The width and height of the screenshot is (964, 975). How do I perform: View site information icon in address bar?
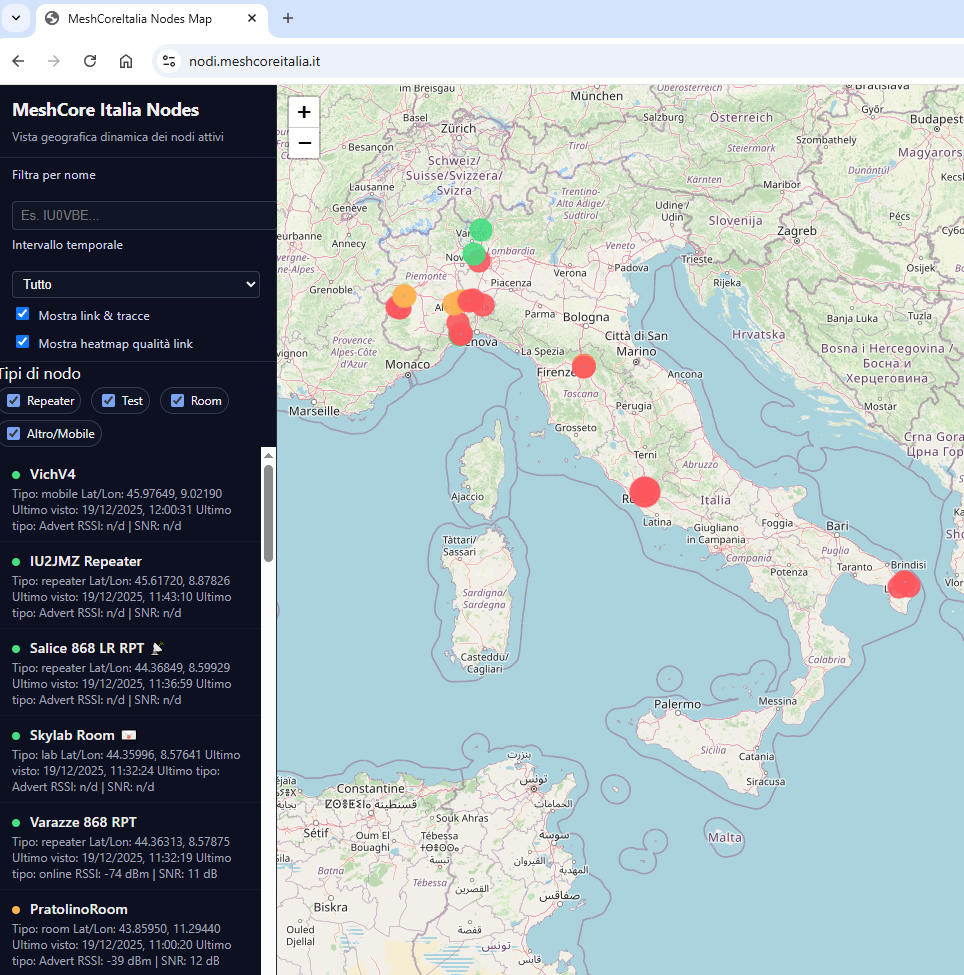pos(168,61)
